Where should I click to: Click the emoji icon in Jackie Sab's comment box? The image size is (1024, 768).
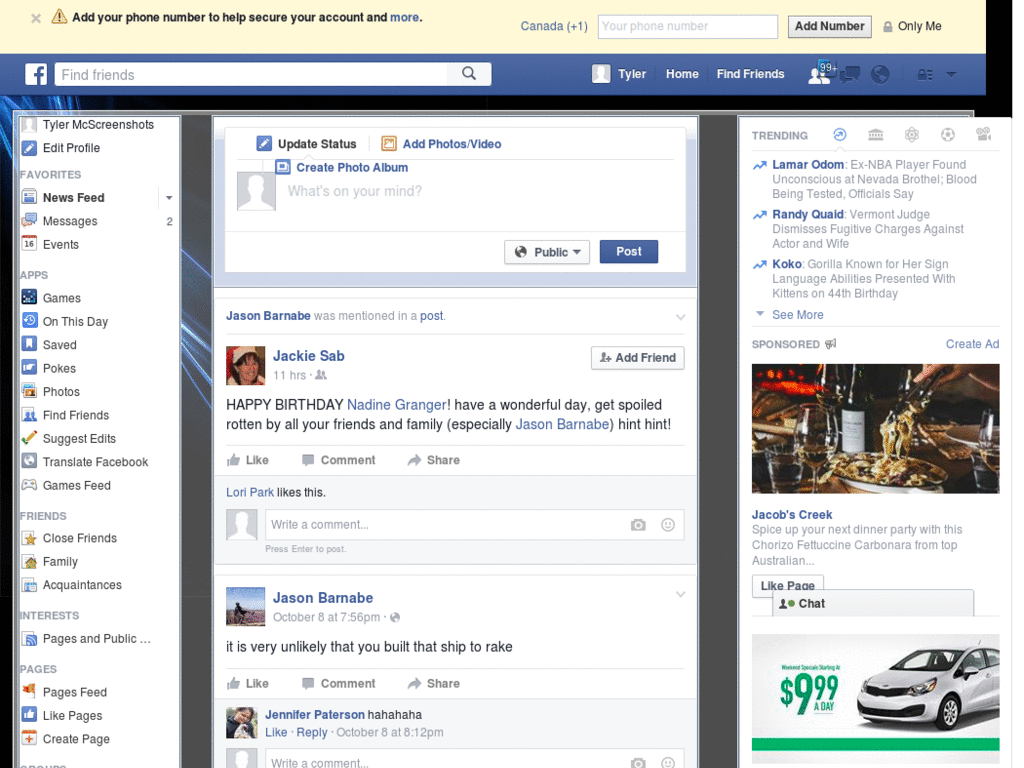(x=667, y=524)
